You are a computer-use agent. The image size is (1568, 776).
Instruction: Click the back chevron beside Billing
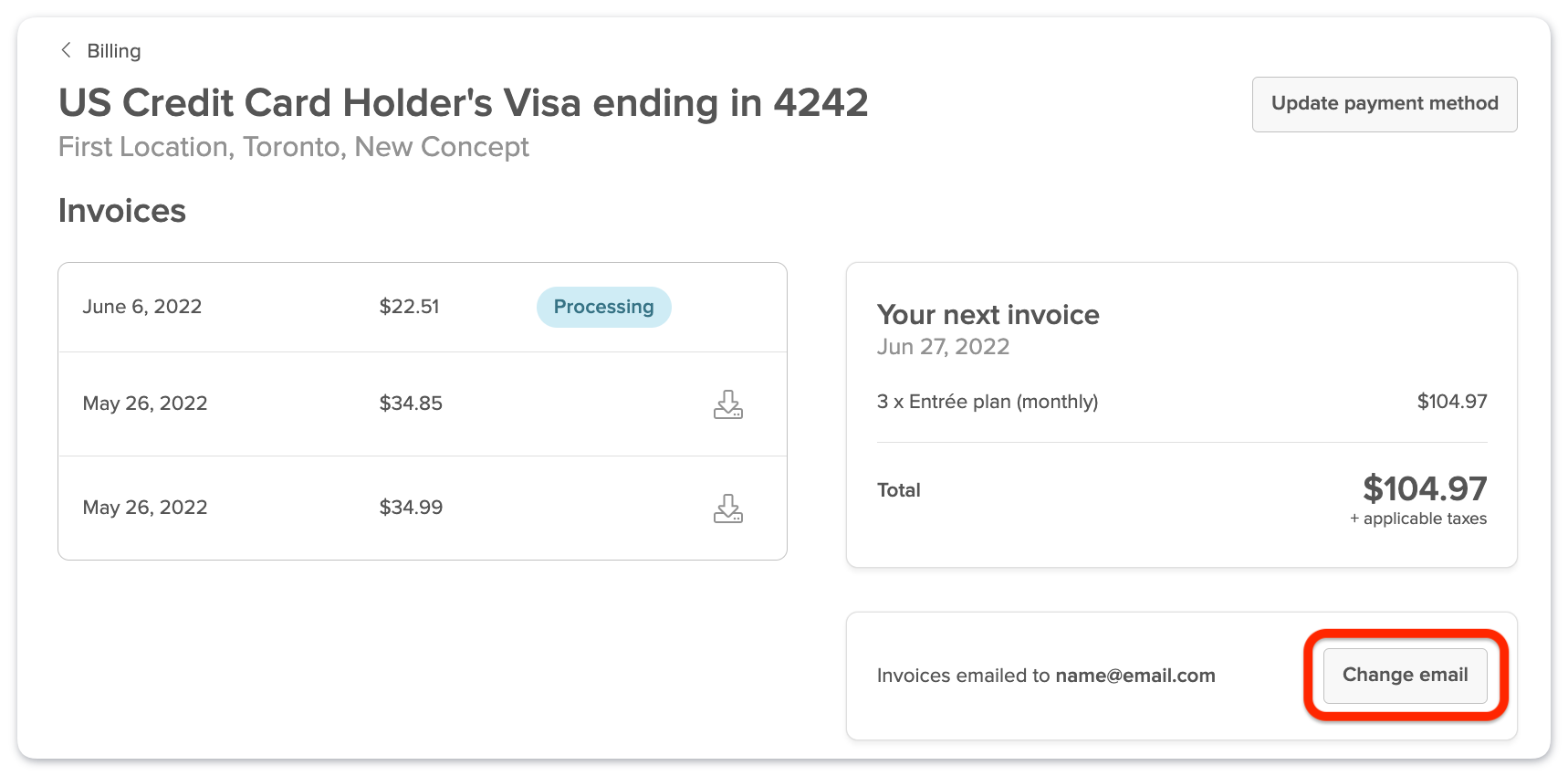(x=66, y=50)
